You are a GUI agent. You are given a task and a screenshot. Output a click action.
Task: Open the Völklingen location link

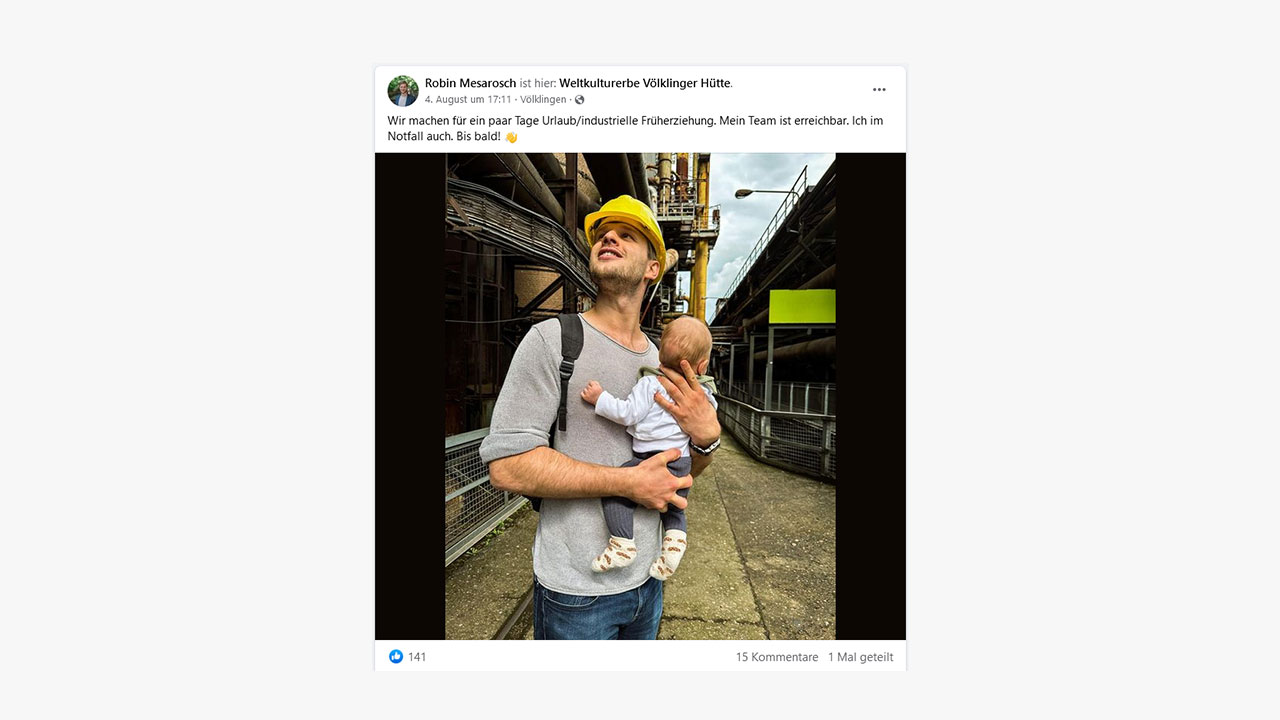pos(543,100)
